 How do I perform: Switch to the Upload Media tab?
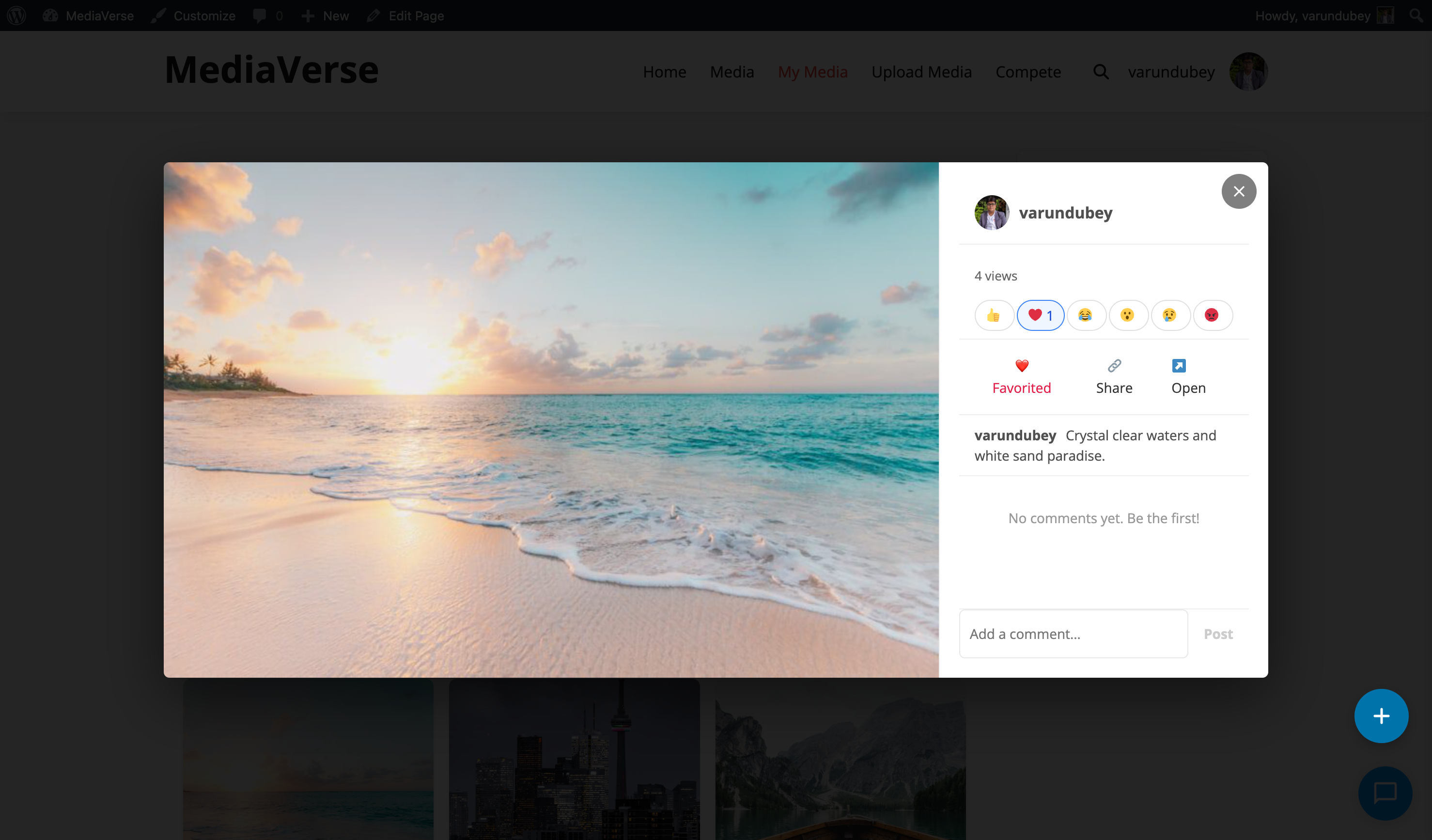921,72
